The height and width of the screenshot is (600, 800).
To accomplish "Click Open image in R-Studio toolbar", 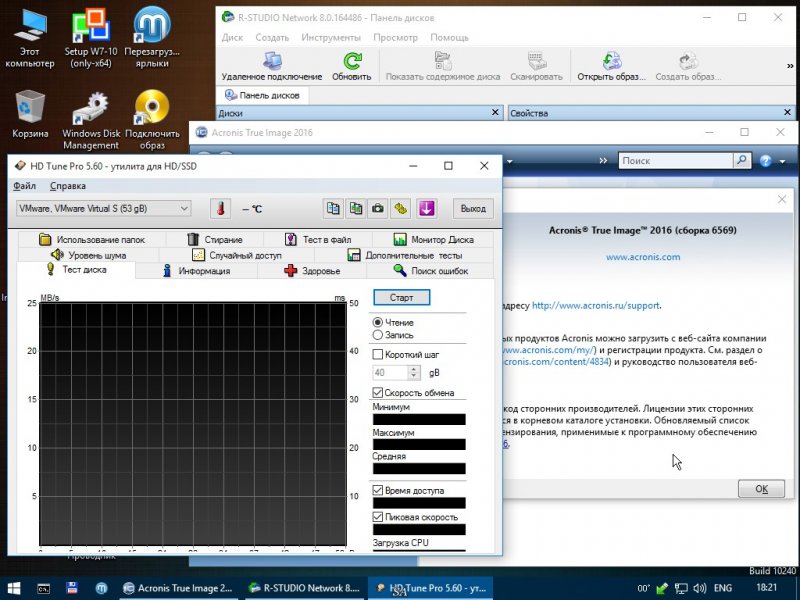I will [612, 66].
